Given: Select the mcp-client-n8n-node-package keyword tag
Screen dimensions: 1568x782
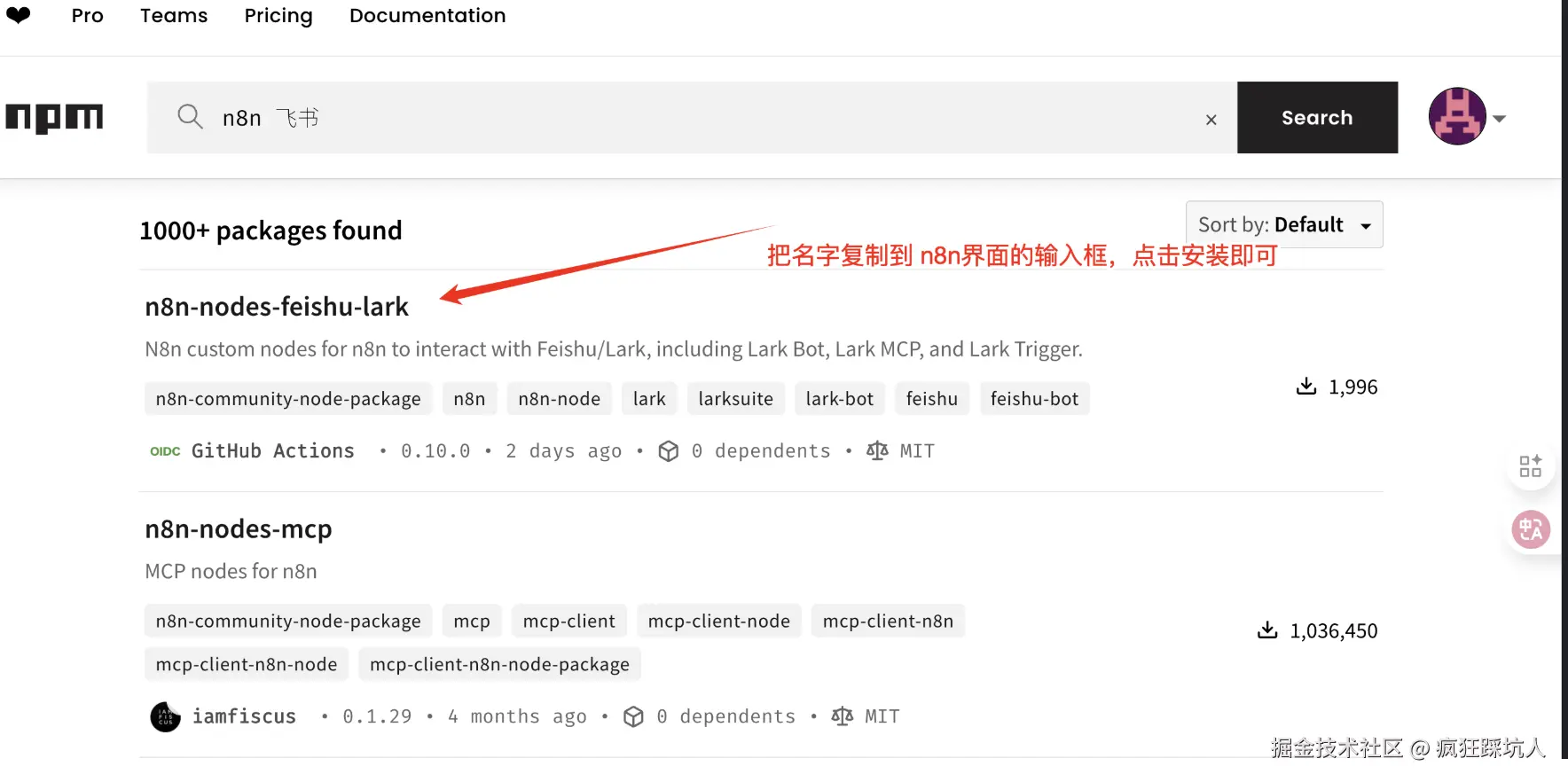Looking at the screenshot, I should point(499,665).
